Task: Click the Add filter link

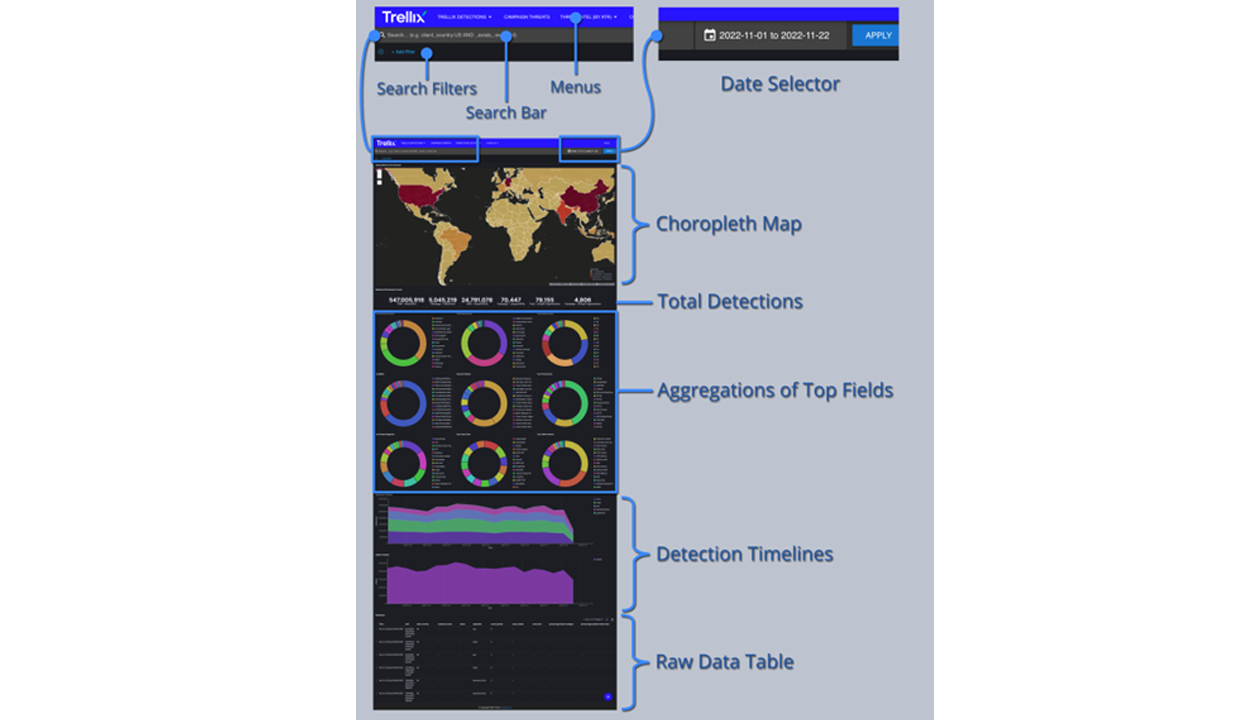Action: click(403, 51)
